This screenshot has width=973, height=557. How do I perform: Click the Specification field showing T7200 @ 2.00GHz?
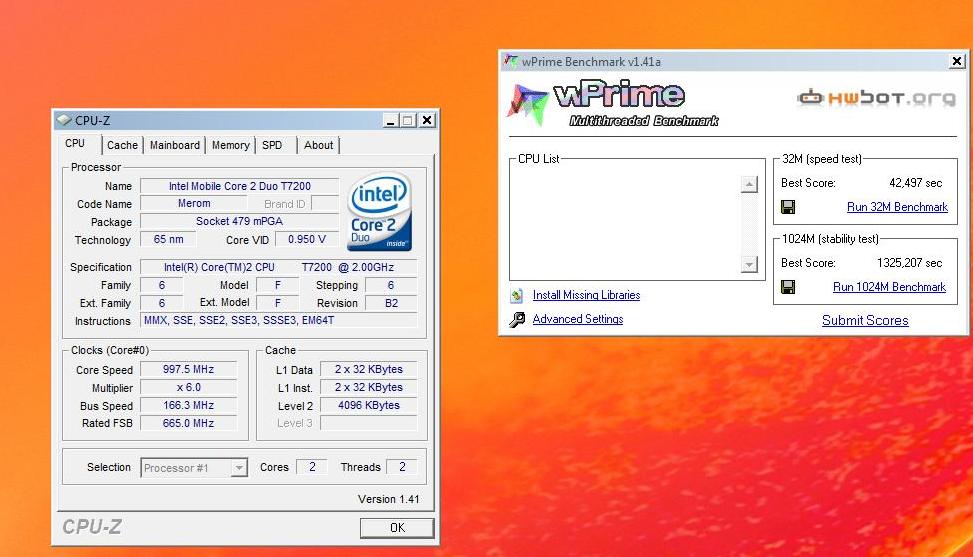click(279, 267)
